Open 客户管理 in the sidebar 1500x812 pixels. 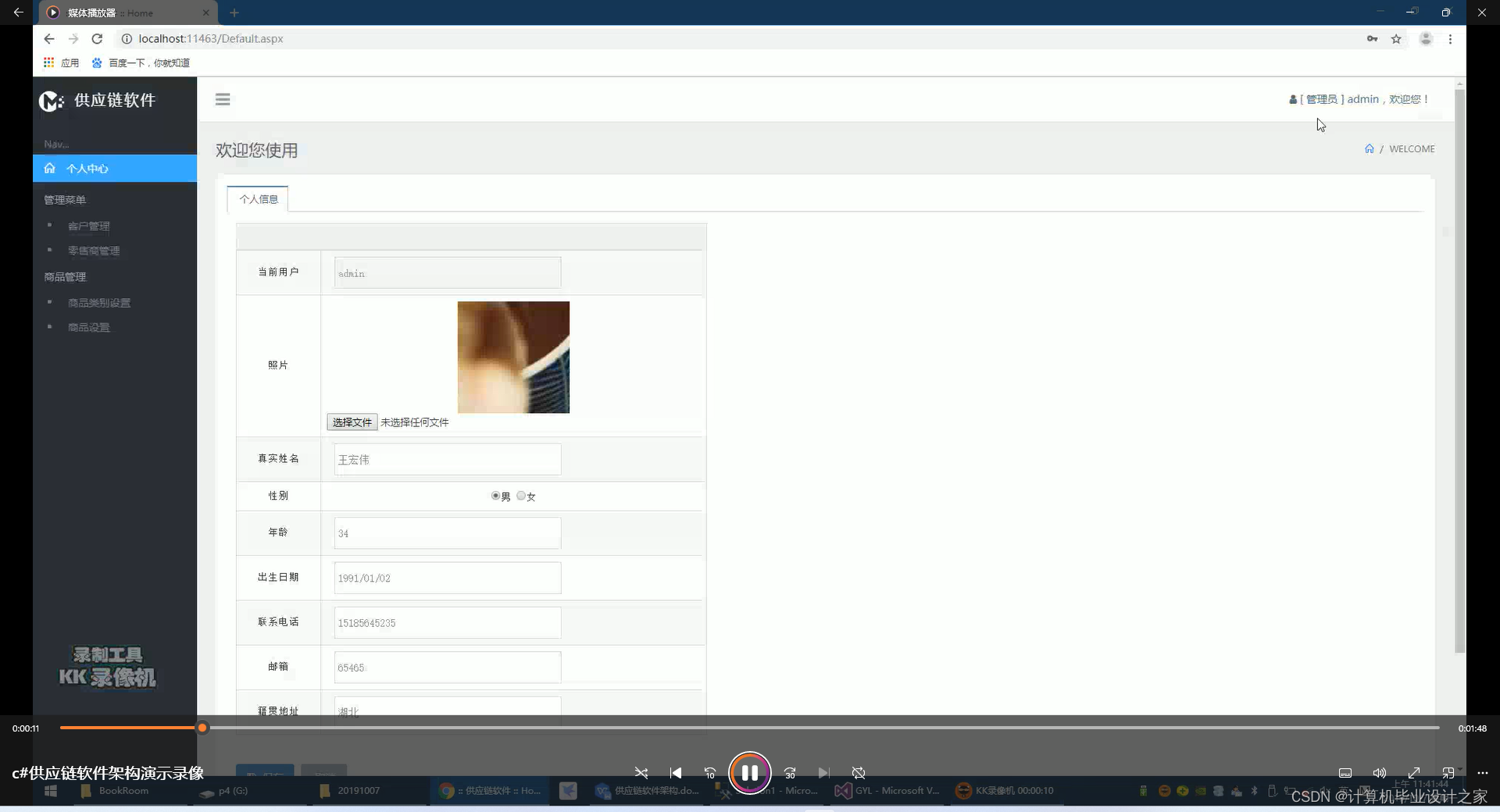click(88, 226)
